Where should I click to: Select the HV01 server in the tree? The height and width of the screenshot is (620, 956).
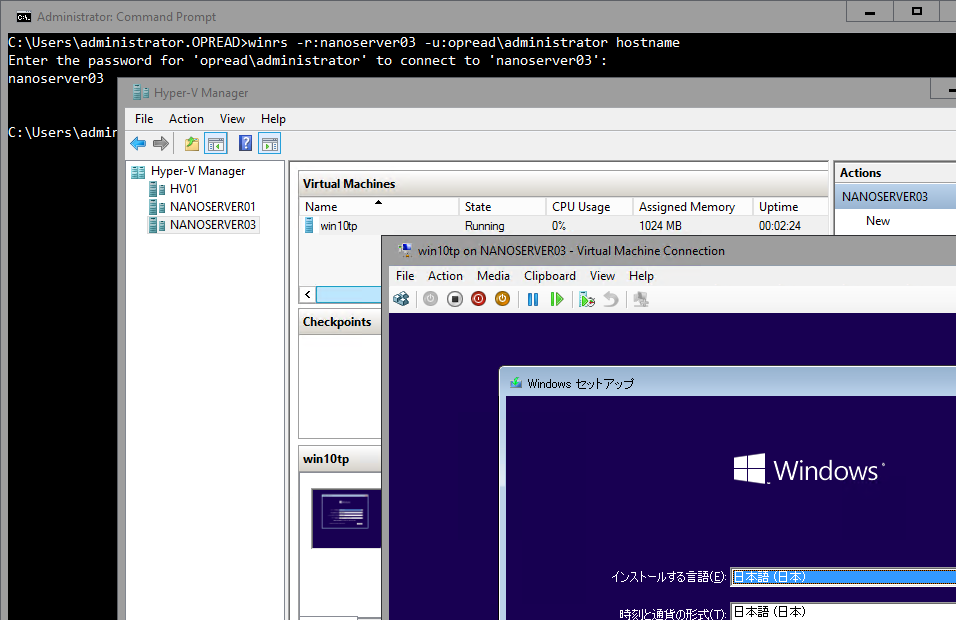[184, 189]
